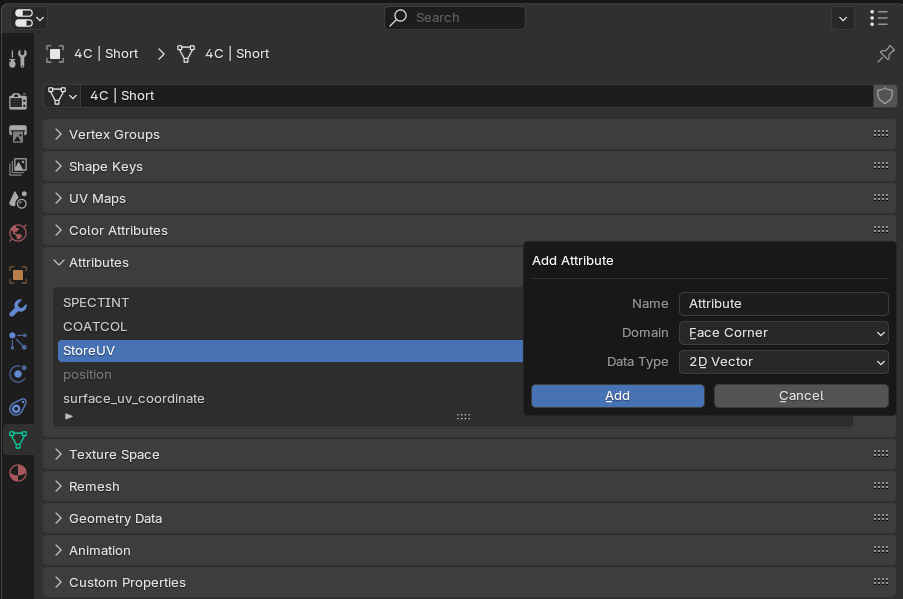Open the Output properties tab
The height and width of the screenshot is (599, 903).
pos(18,134)
